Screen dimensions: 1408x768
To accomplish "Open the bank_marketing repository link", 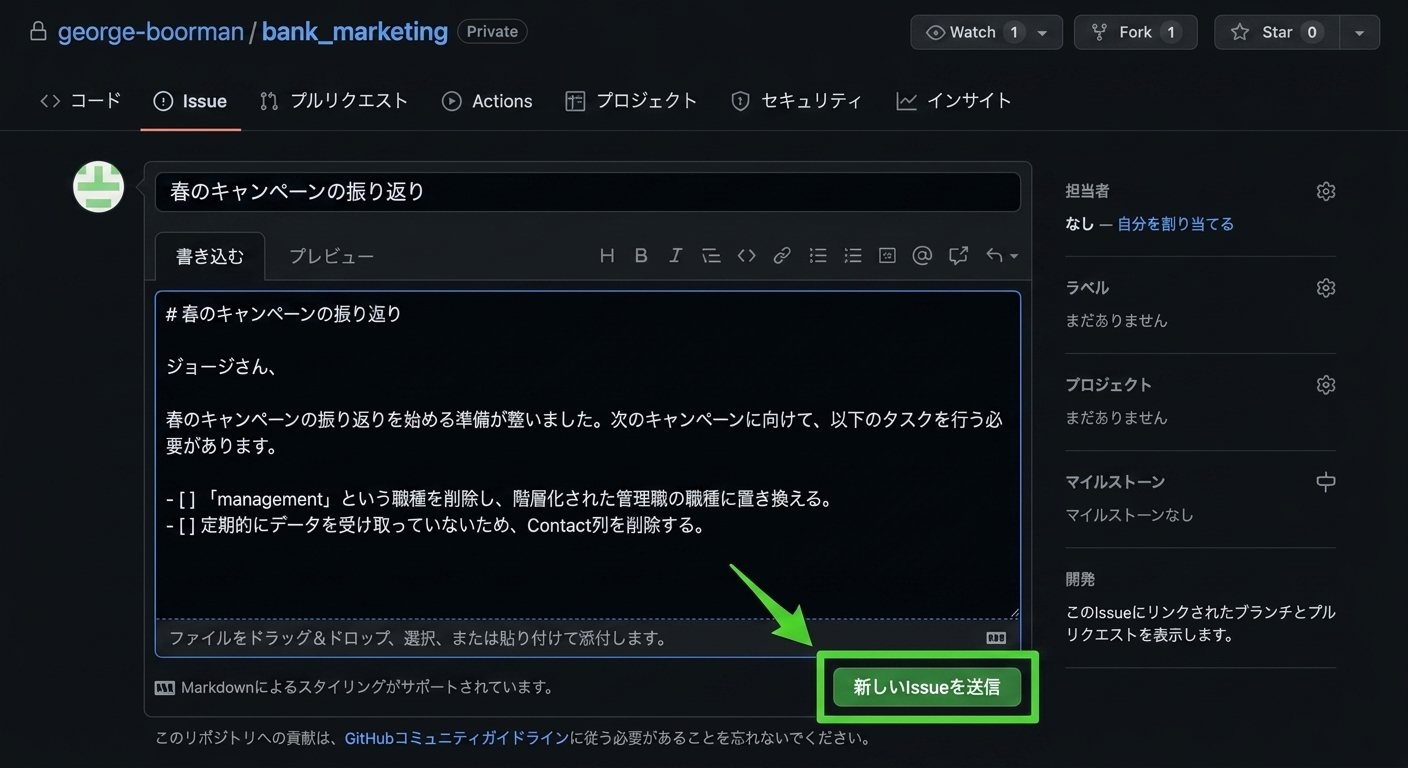I will click(355, 32).
